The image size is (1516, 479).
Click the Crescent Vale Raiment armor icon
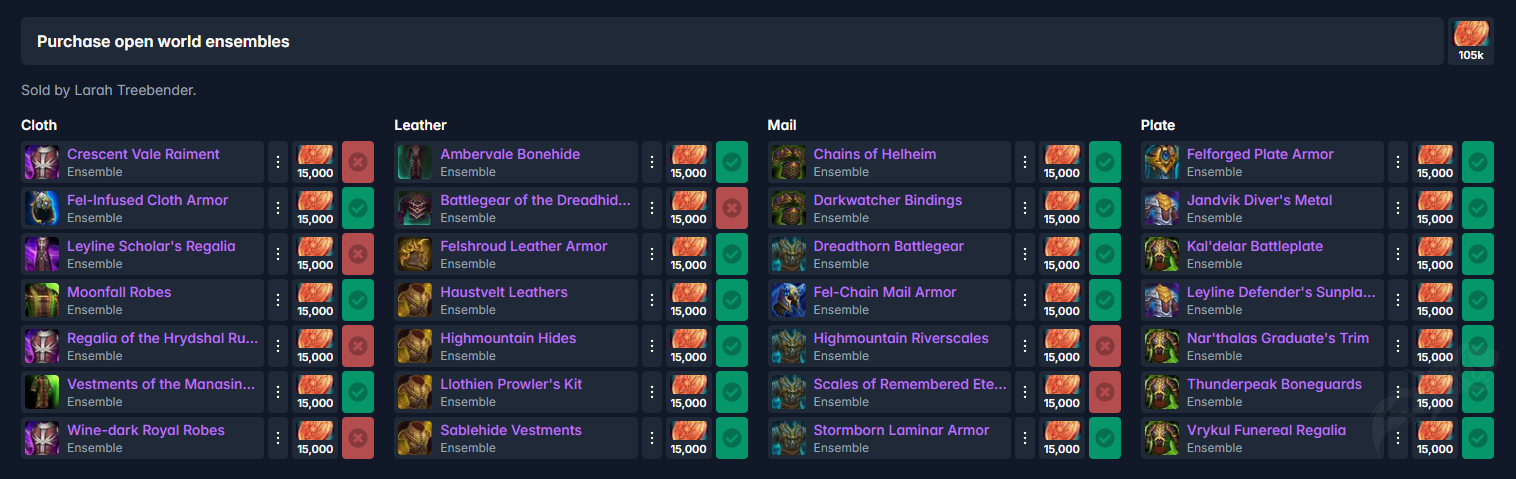point(42,162)
